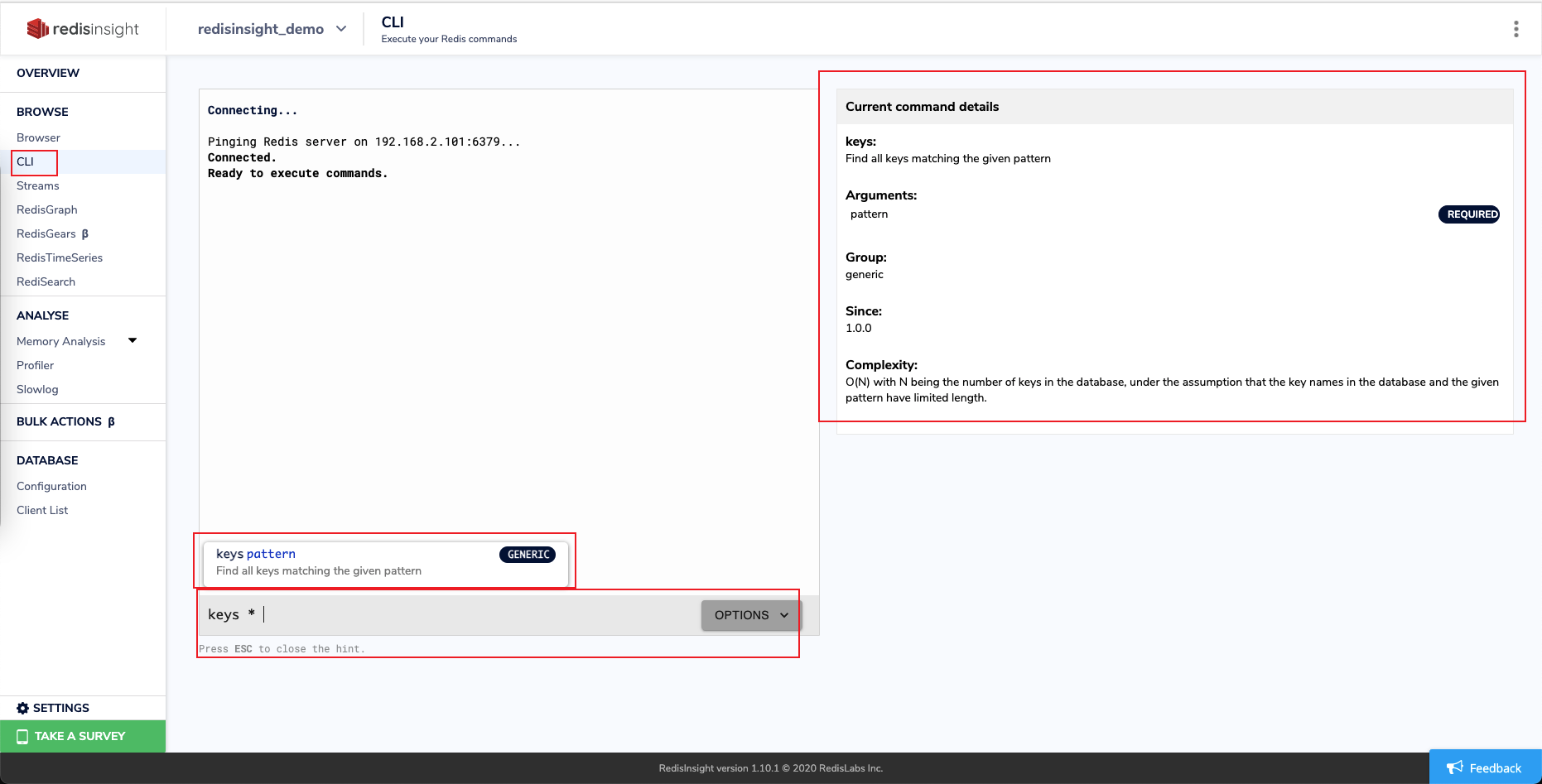Click the DATABASE section heading
The image size is (1542, 784).
coord(47,460)
